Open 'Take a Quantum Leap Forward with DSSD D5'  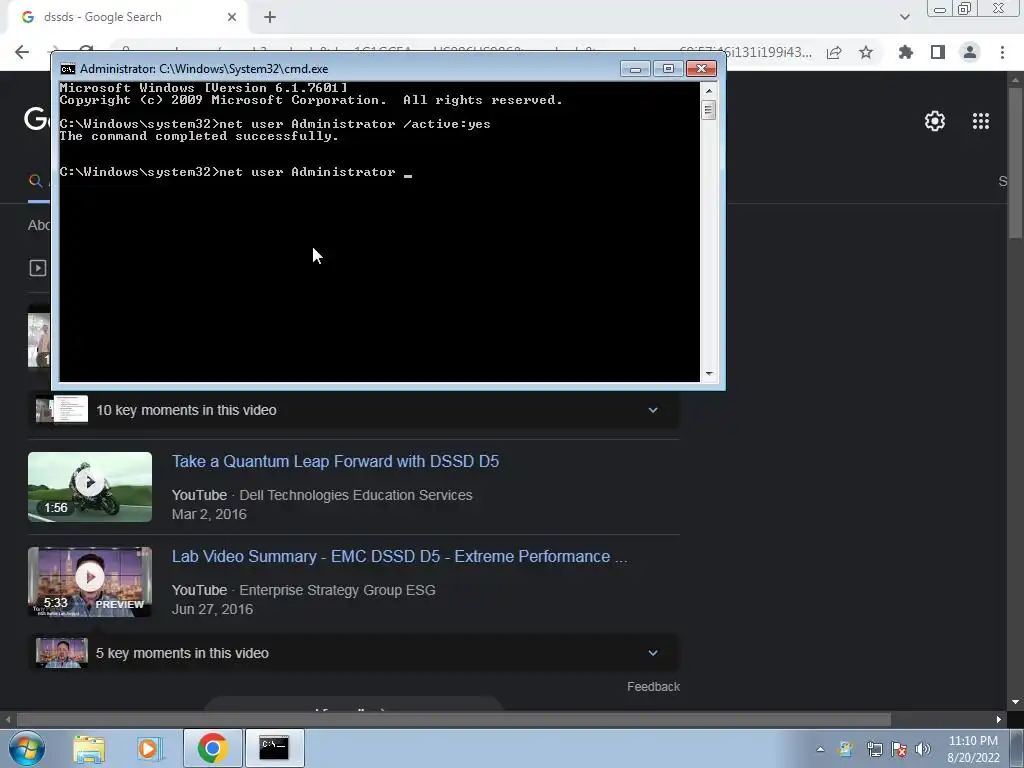click(x=335, y=461)
